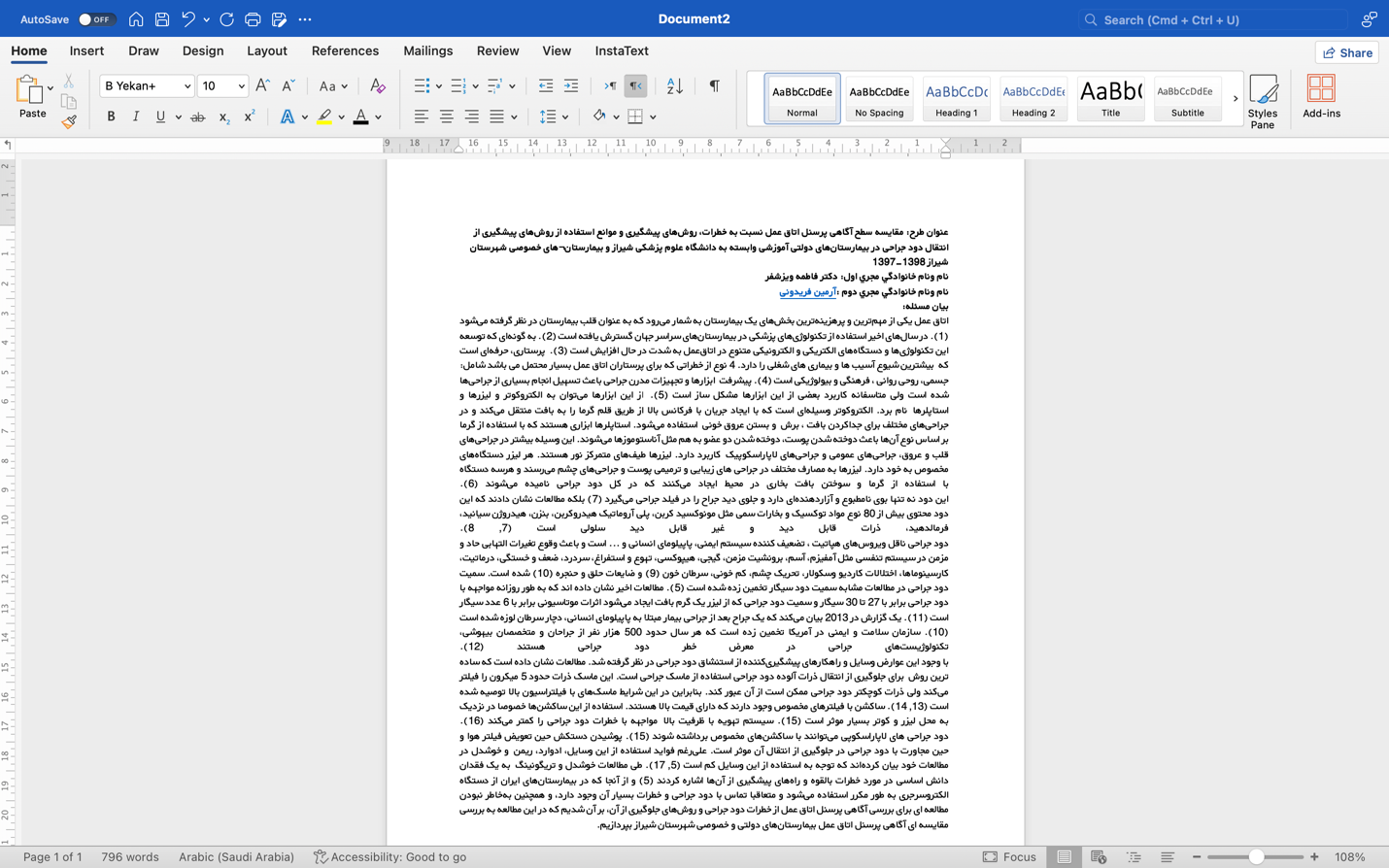1389x868 pixels.
Task: Increase the paragraph indent
Action: pyautogui.click(x=571, y=86)
